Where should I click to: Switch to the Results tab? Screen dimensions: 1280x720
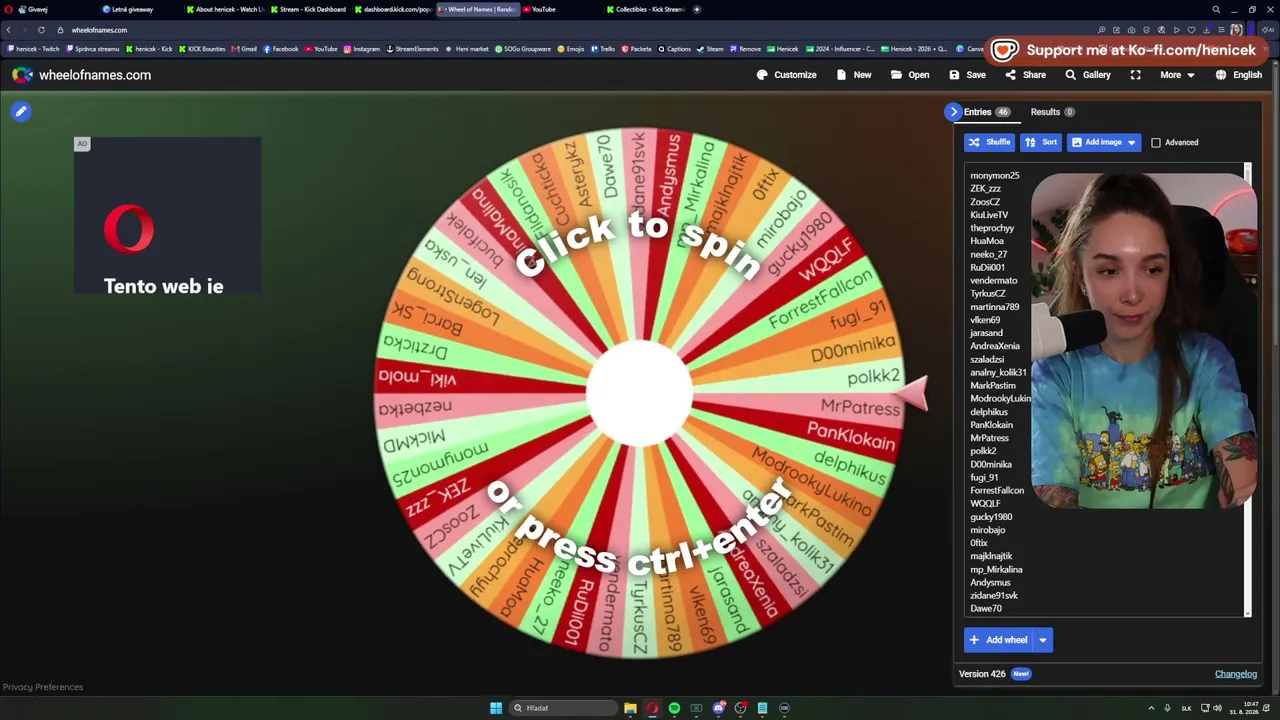click(x=1052, y=112)
